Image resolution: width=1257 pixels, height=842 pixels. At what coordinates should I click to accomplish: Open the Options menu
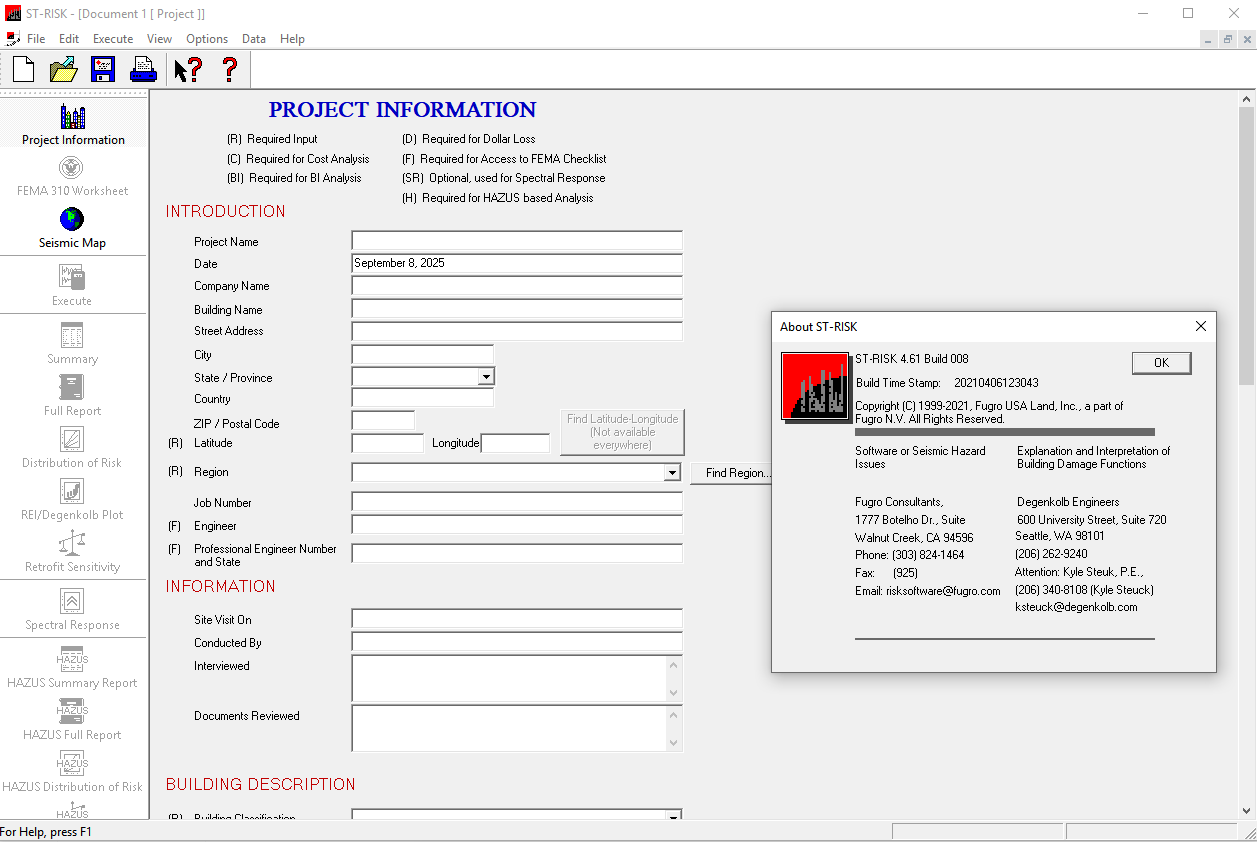(207, 39)
